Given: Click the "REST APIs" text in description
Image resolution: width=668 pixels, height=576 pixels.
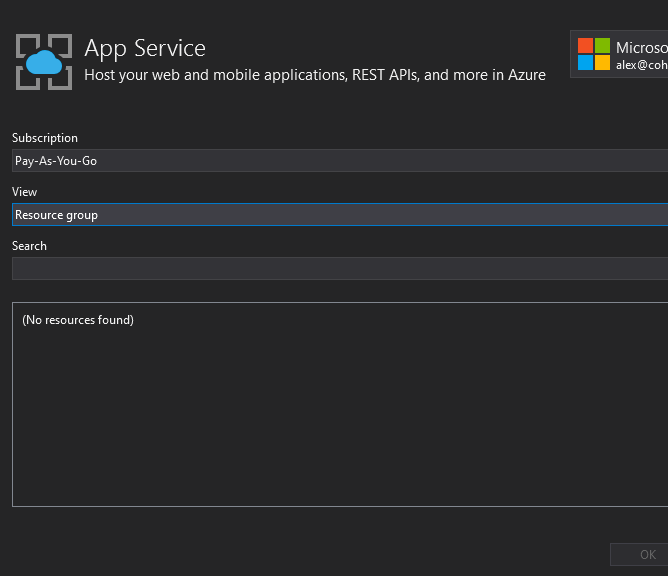Looking at the screenshot, I should [x=385, y=75].
